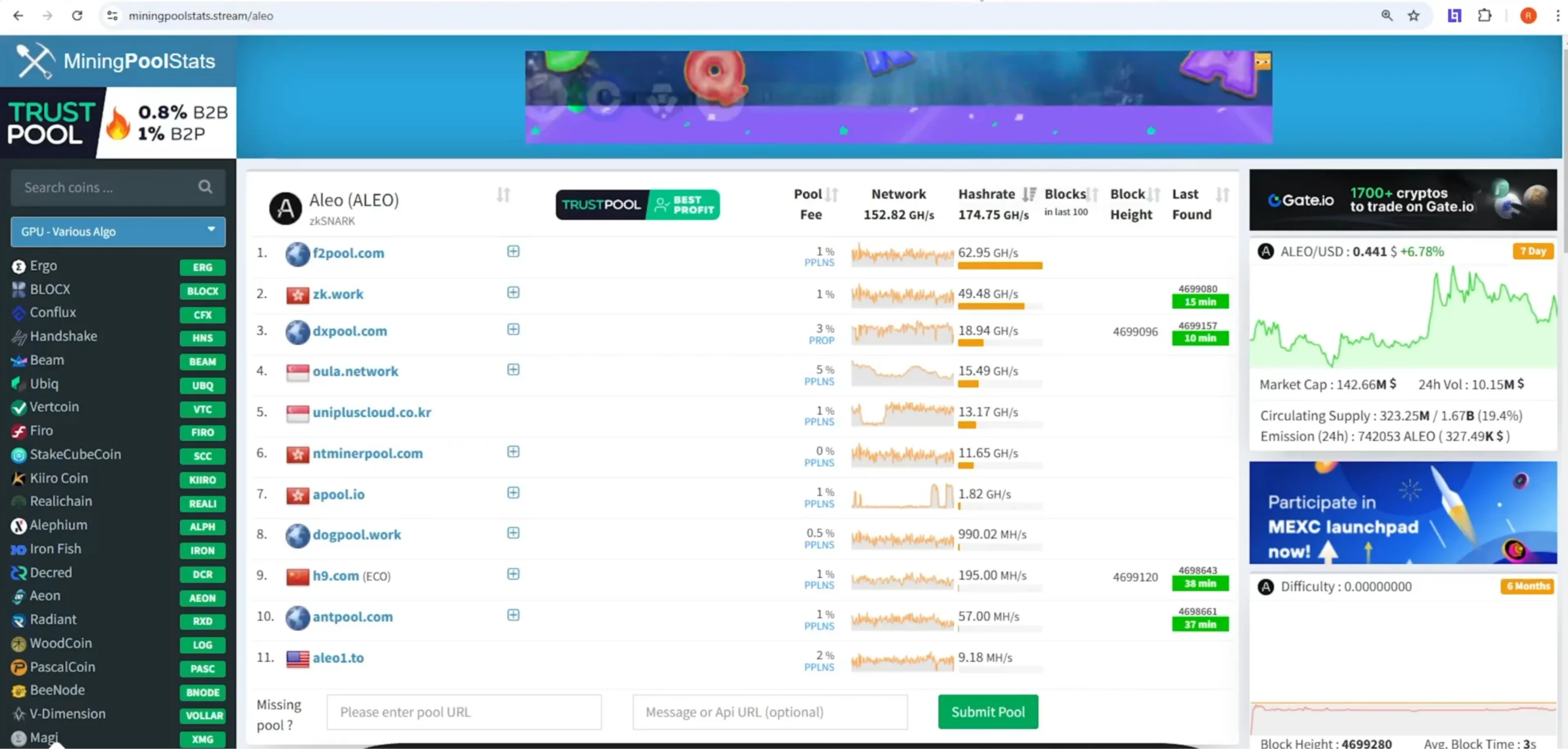The height and width of the screenshot is (749, 1568).
Task: Click the MiningPoolStats pickaxe logo
Action: pos(34,61)
